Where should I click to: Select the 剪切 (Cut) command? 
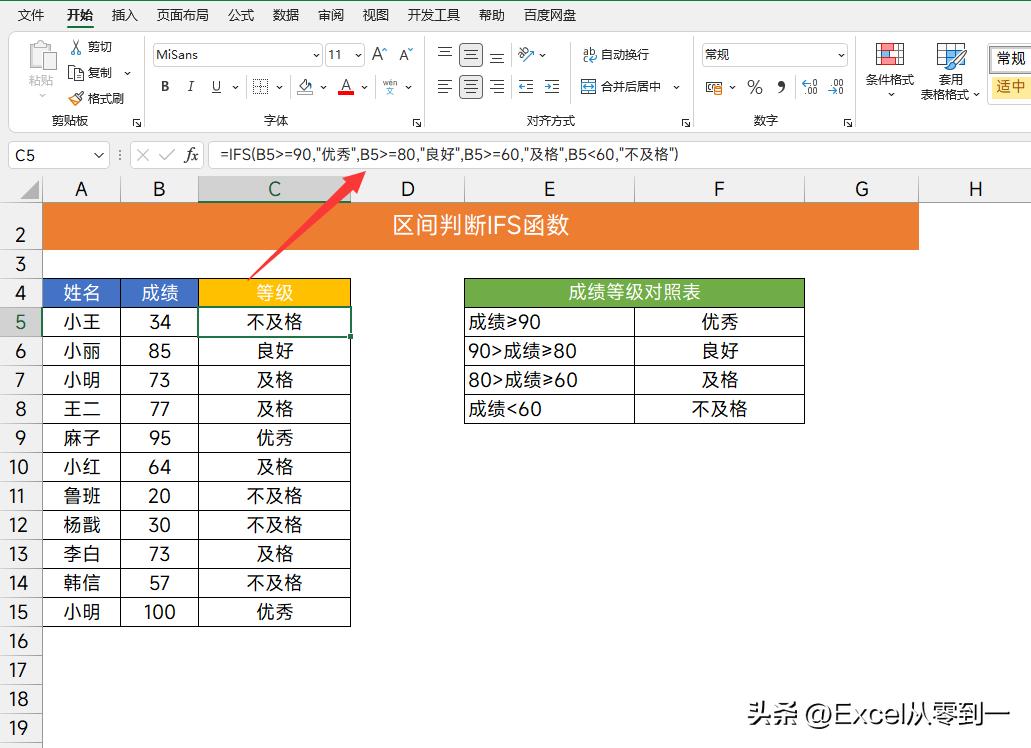click(x=94, y=46)
